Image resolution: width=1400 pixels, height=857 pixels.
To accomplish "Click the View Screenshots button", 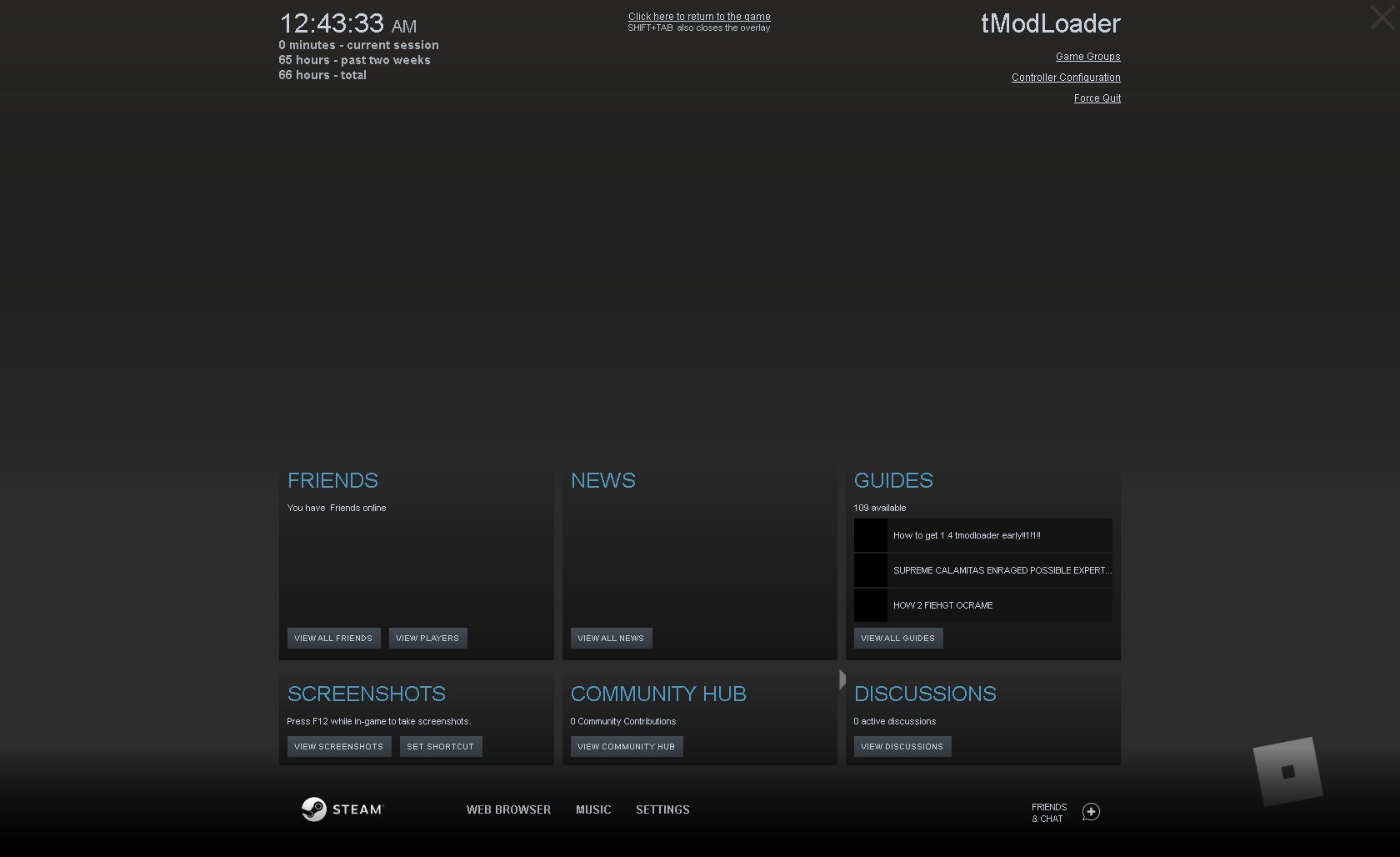I will tap(338, 747).
